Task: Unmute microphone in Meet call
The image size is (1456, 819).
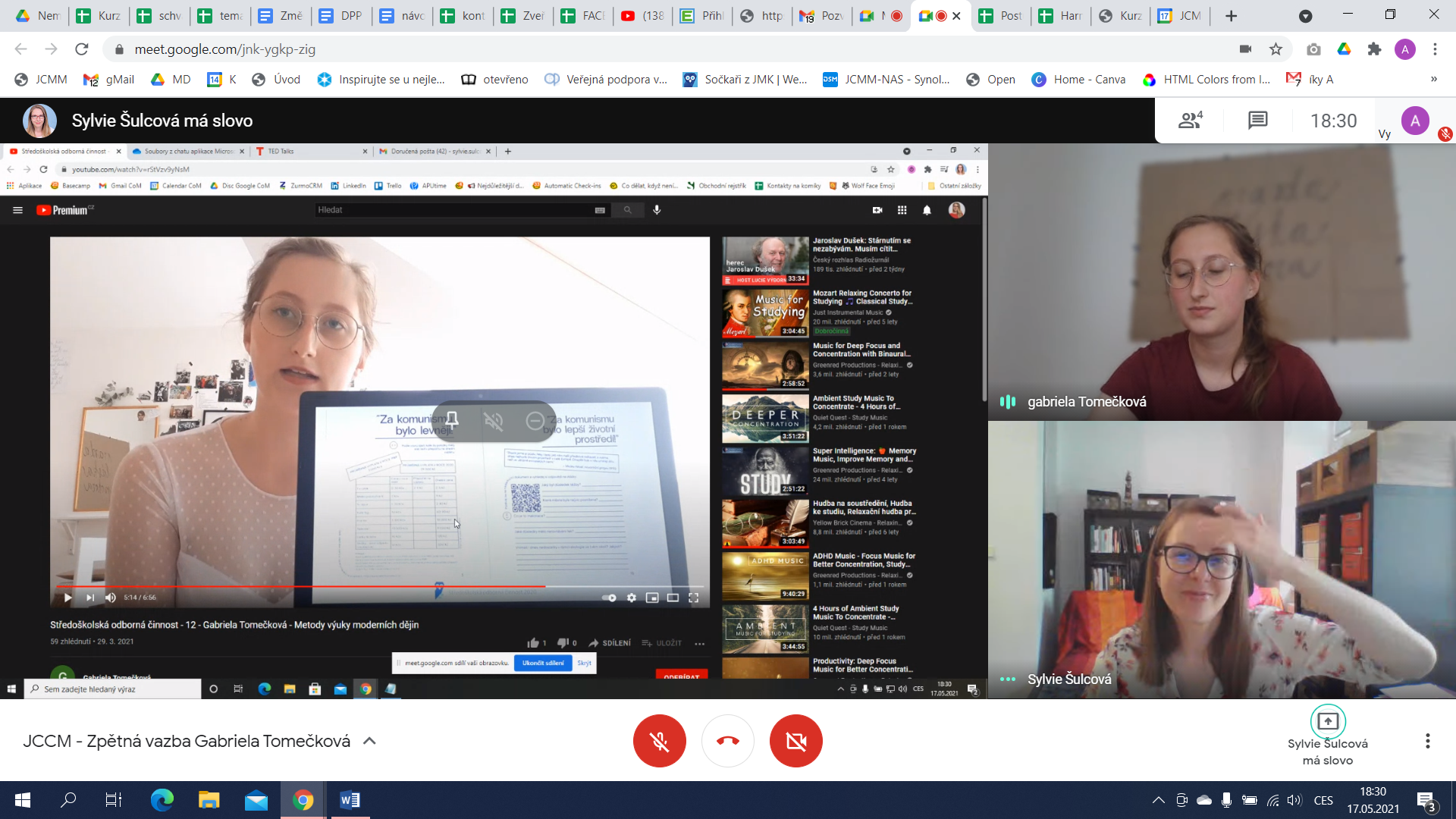Action: coord(659,741)
